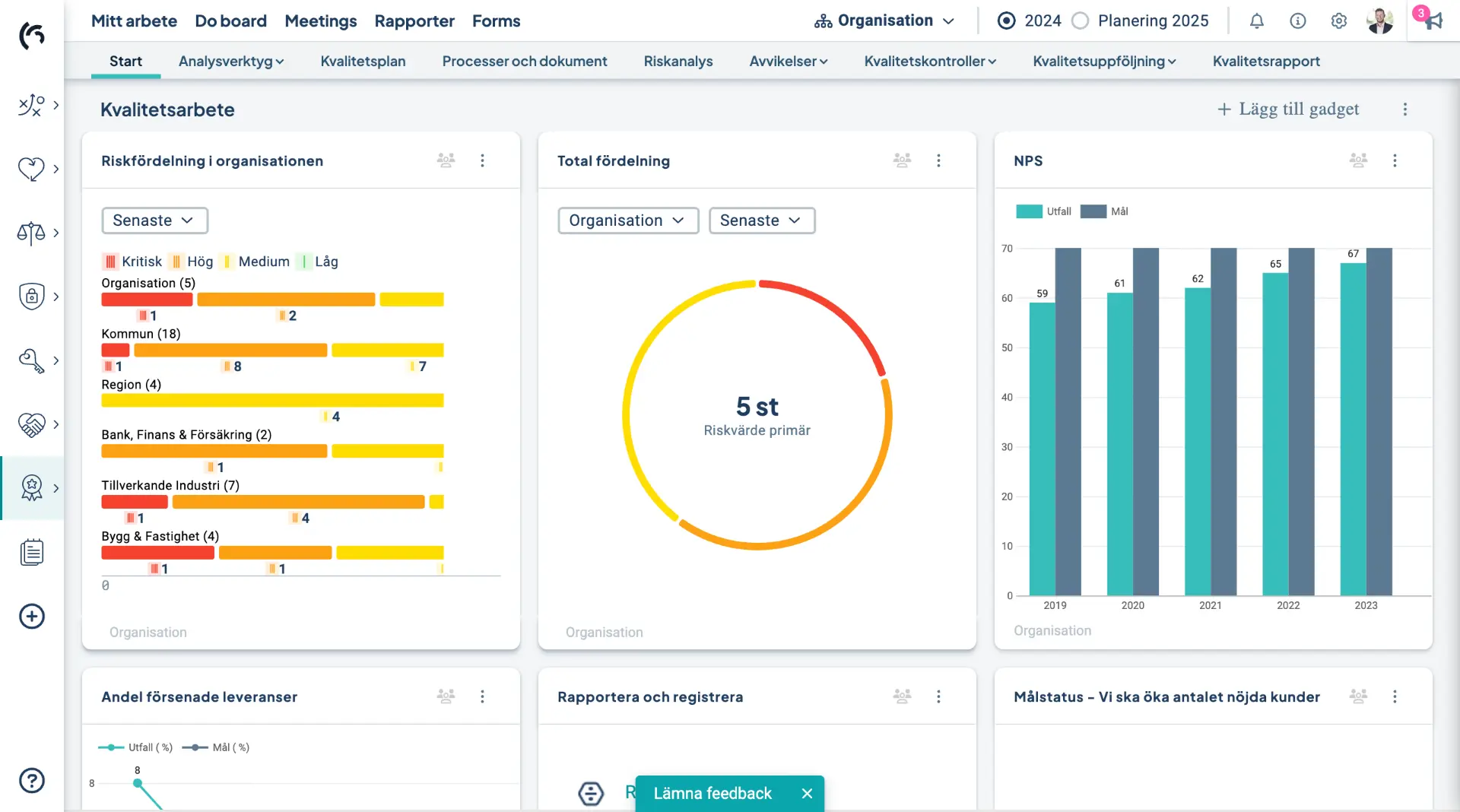
Task: Open options menu of Målstatus gadget
Action: point(1395,696)
